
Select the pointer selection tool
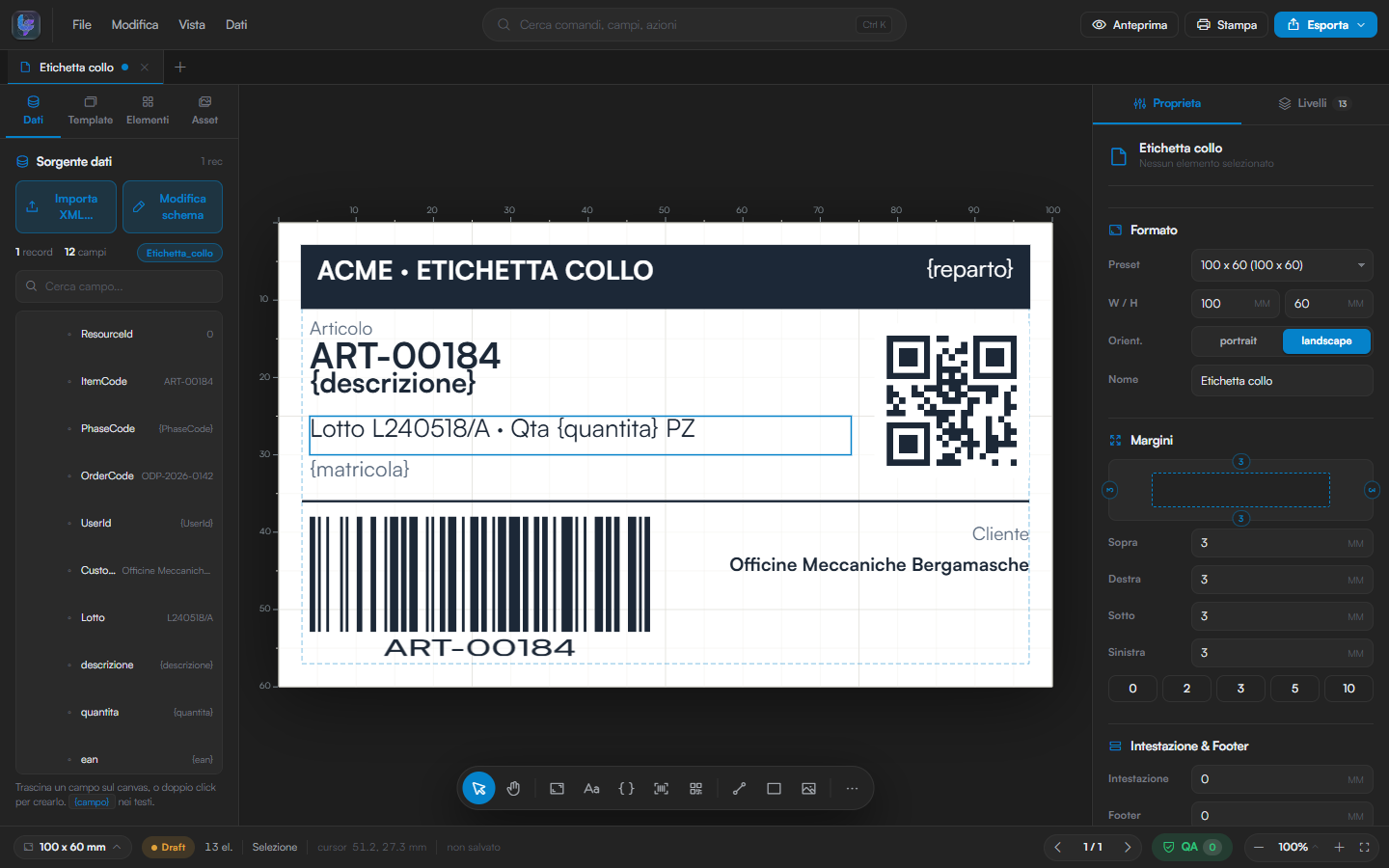click(478, 788)
